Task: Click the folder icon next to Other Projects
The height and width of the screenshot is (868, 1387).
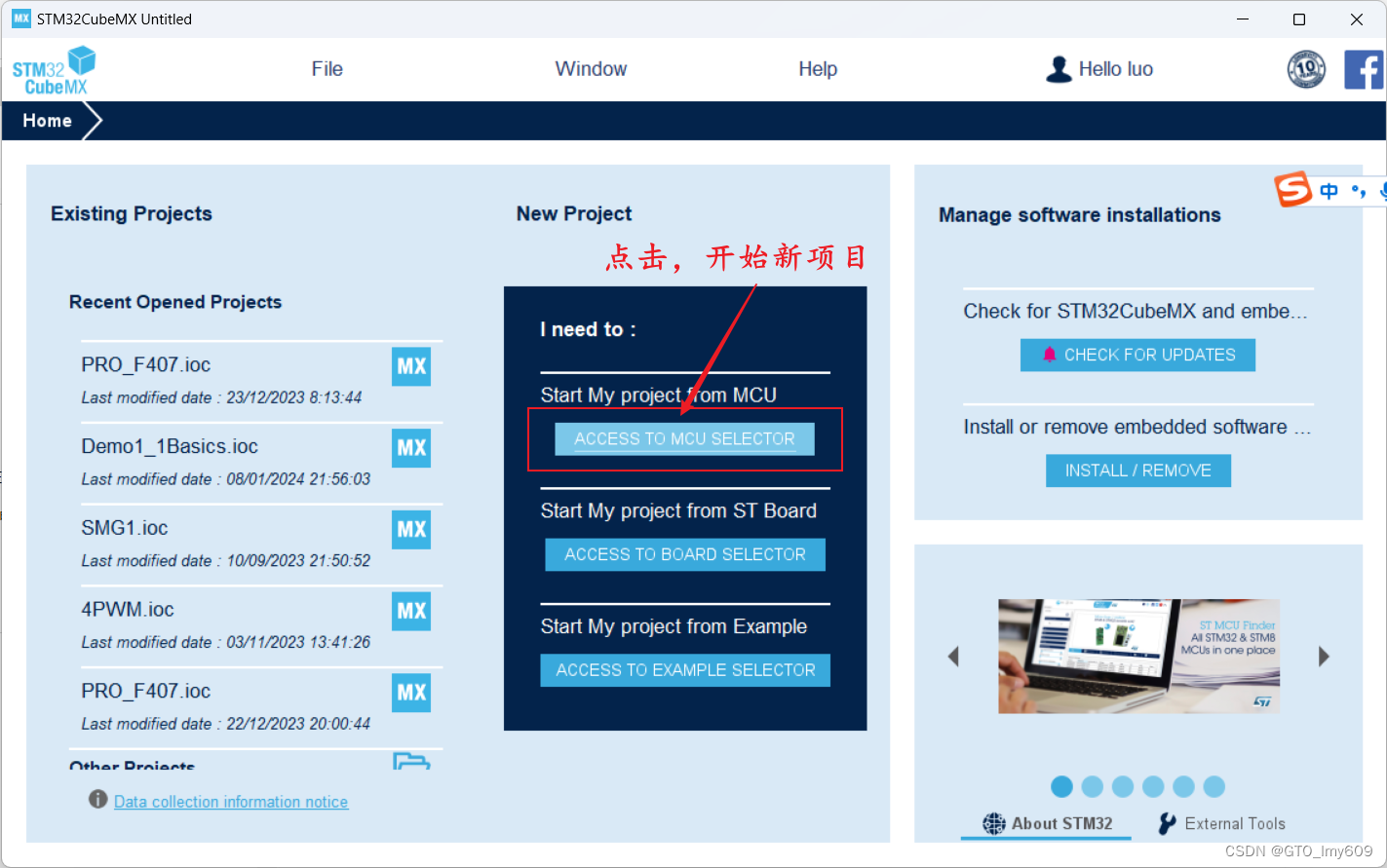Action: pos(411,761)
